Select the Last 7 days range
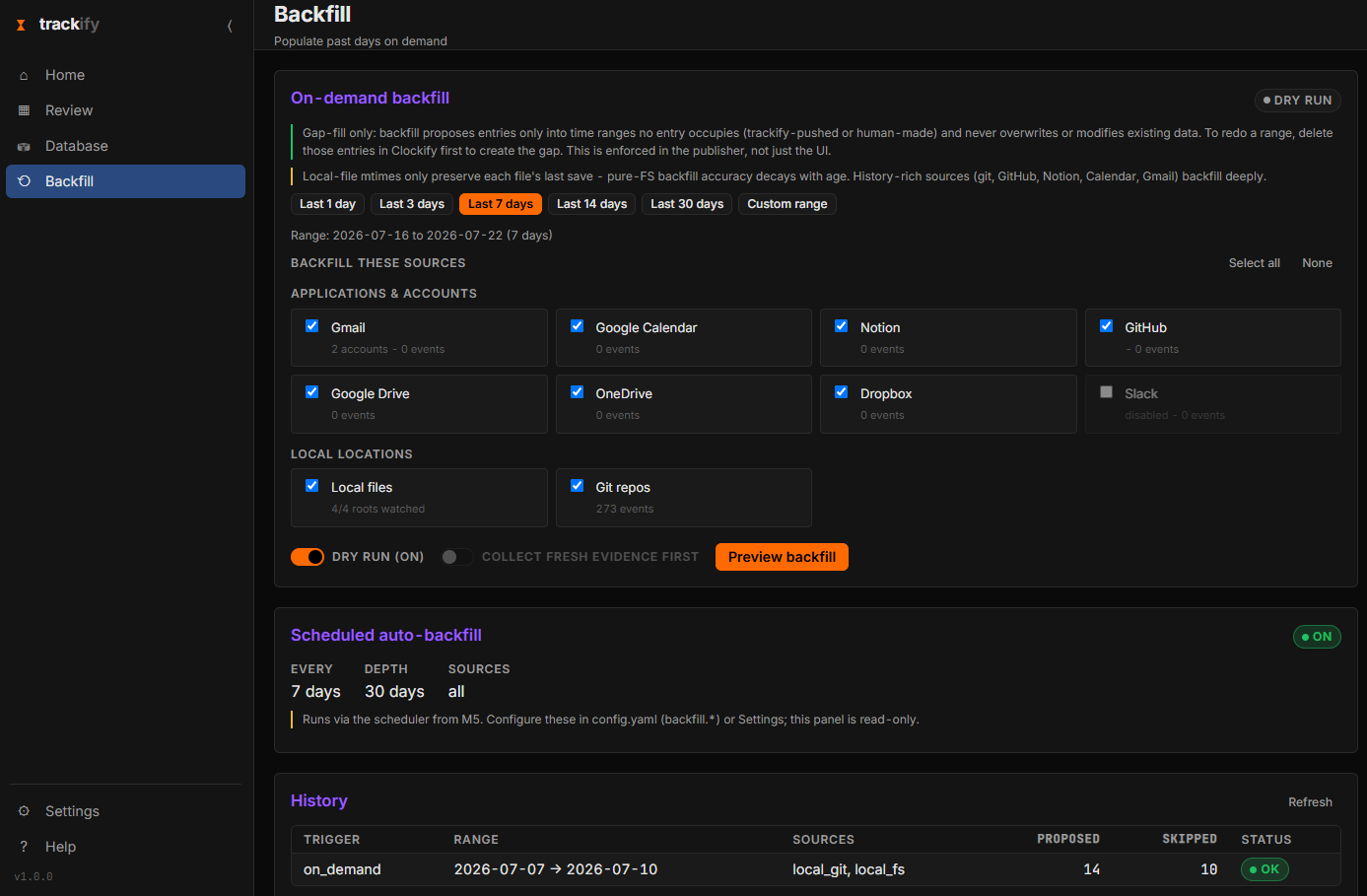Screen dimensions: 1367x896 coord(501,204)
